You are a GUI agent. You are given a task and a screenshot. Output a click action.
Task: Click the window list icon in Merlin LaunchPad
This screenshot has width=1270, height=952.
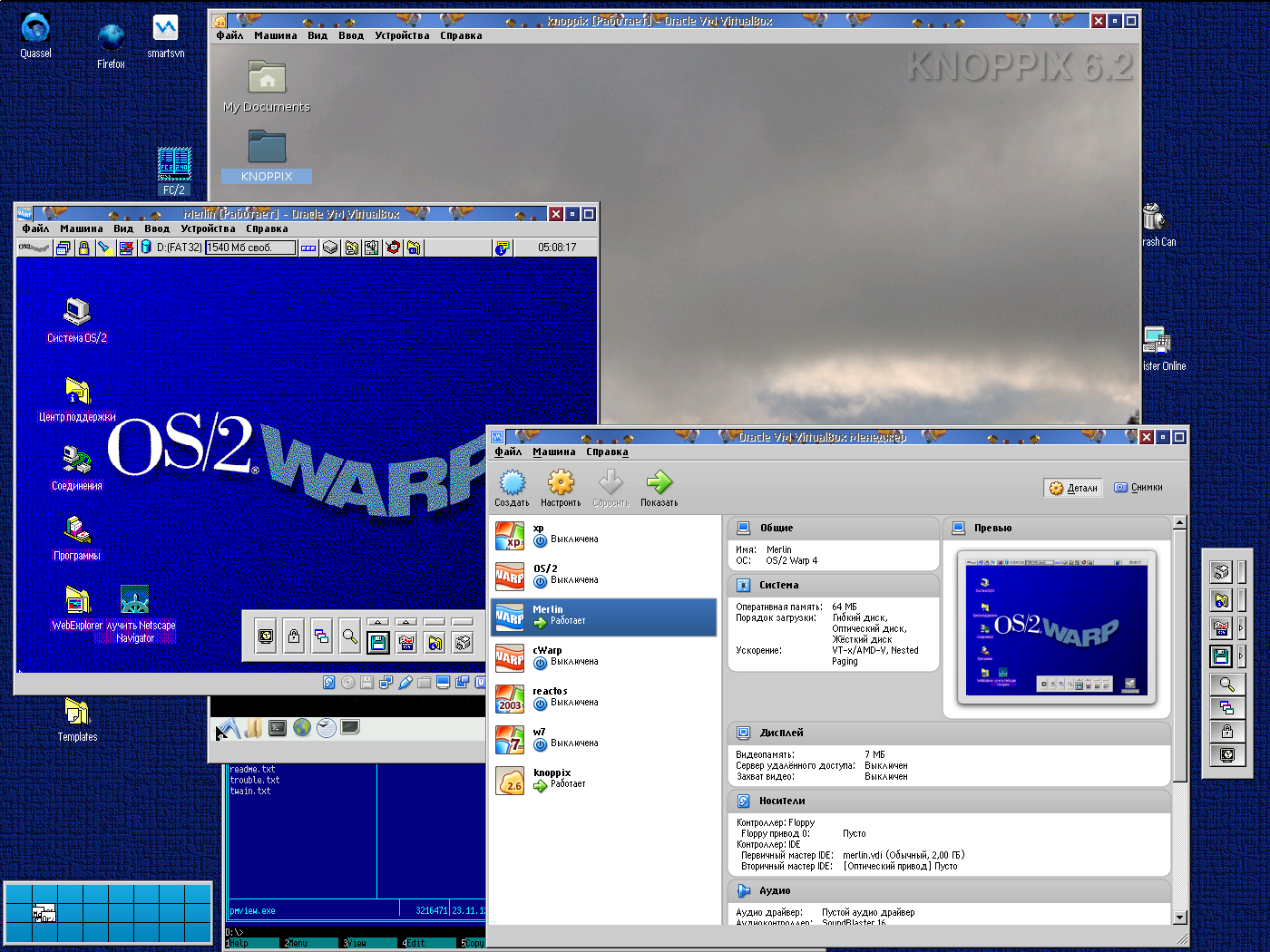pyautogui.click(x=321, y=637)
